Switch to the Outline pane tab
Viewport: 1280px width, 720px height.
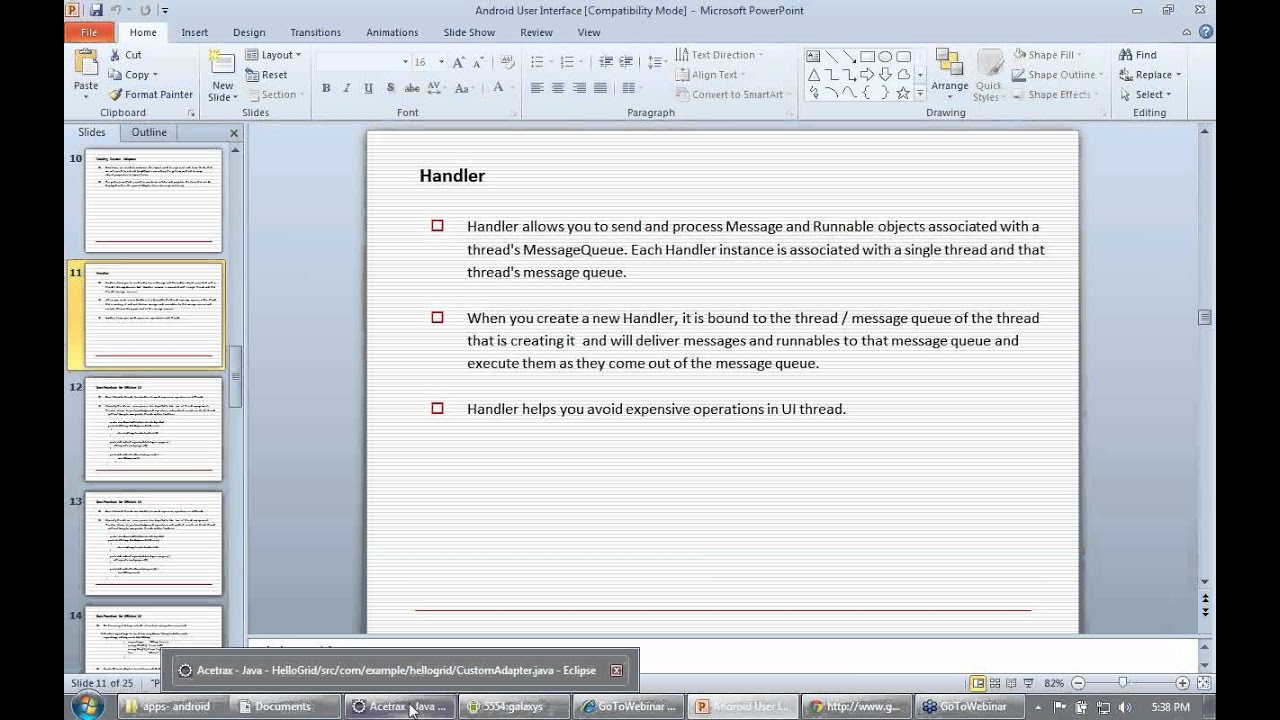tap(149, 132)
